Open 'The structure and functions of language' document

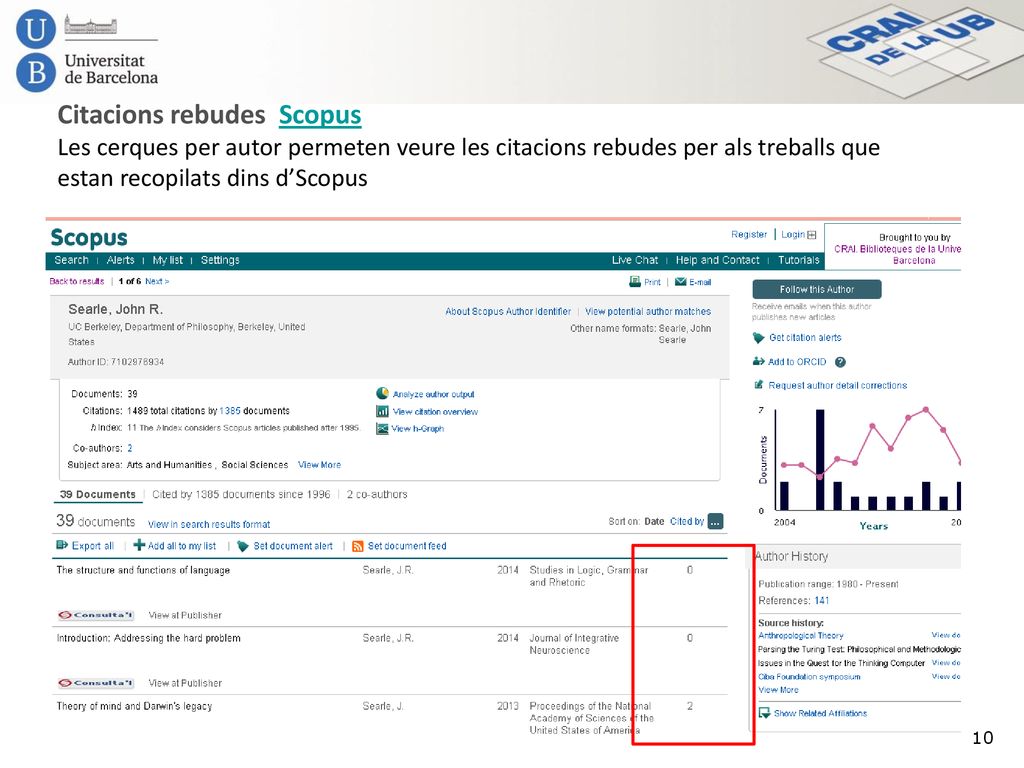[x=143, y=570]
